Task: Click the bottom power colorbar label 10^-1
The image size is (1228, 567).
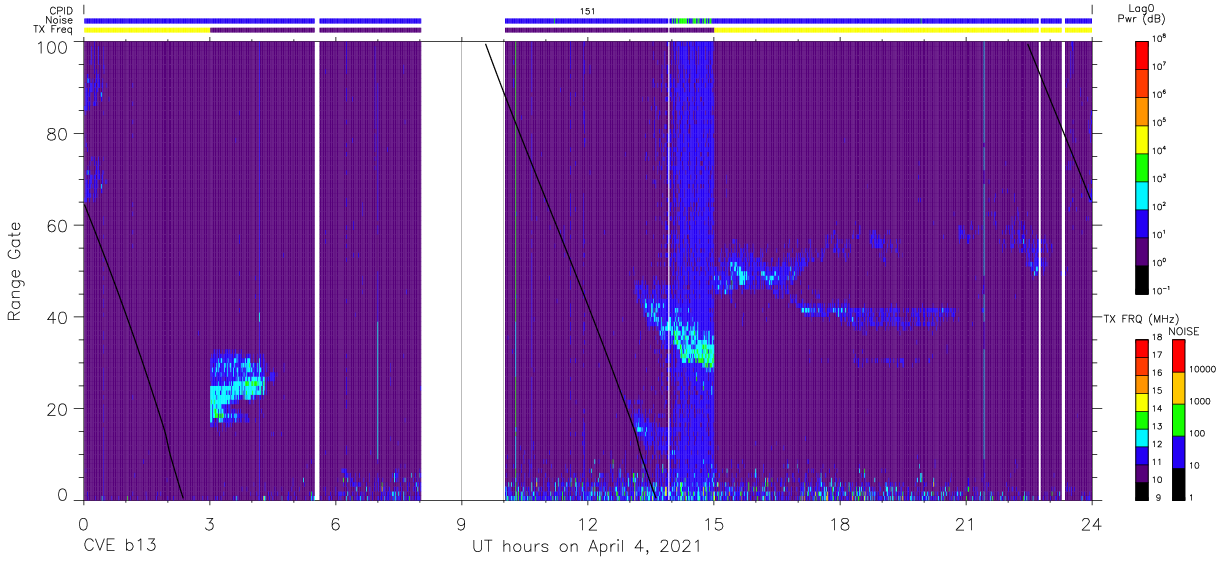Action: (1162, 290)
